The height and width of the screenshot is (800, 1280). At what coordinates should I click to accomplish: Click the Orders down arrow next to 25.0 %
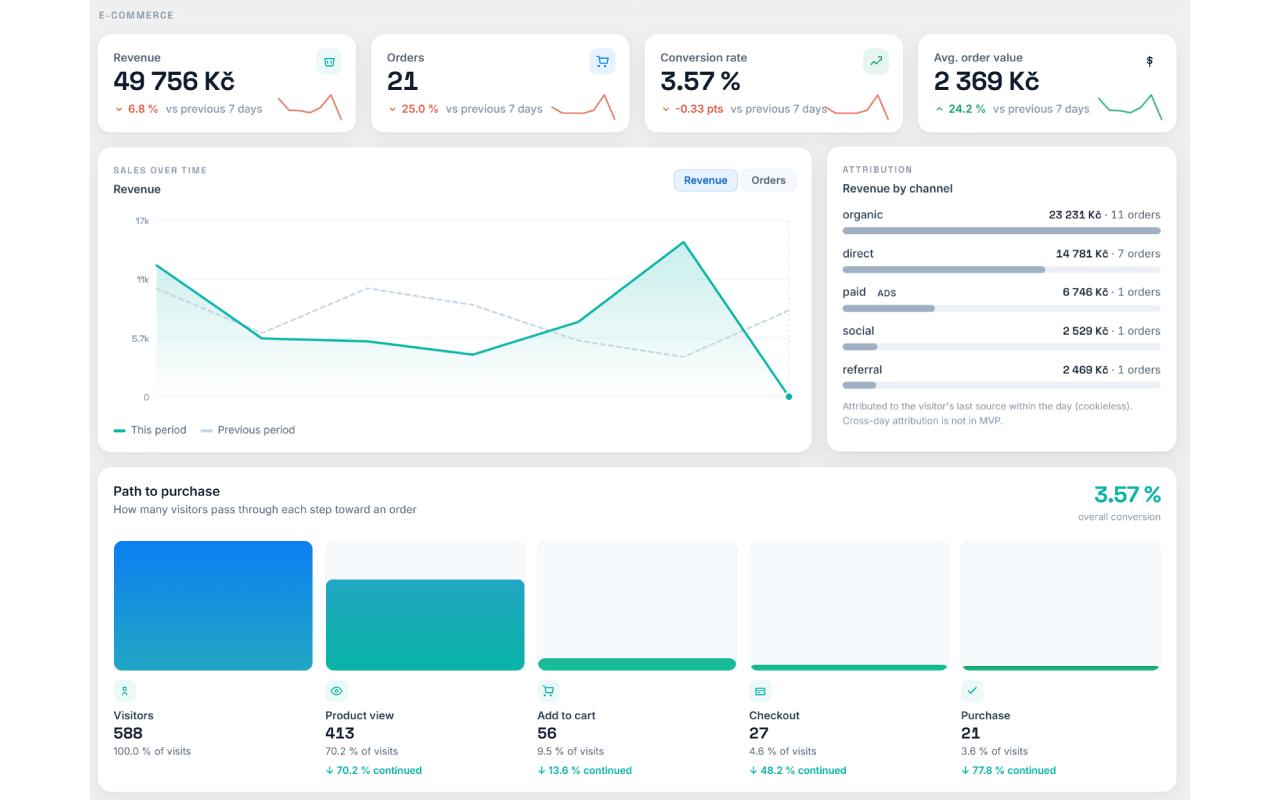click(x=392, y=109)
